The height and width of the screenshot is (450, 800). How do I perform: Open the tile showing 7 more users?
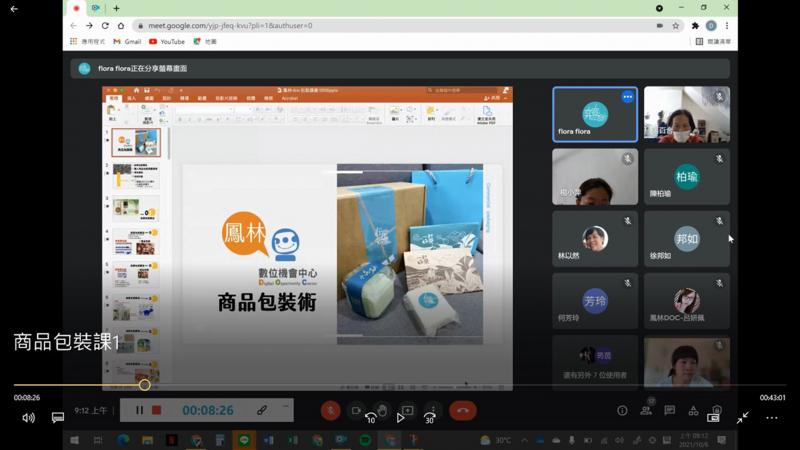(595, 363)
